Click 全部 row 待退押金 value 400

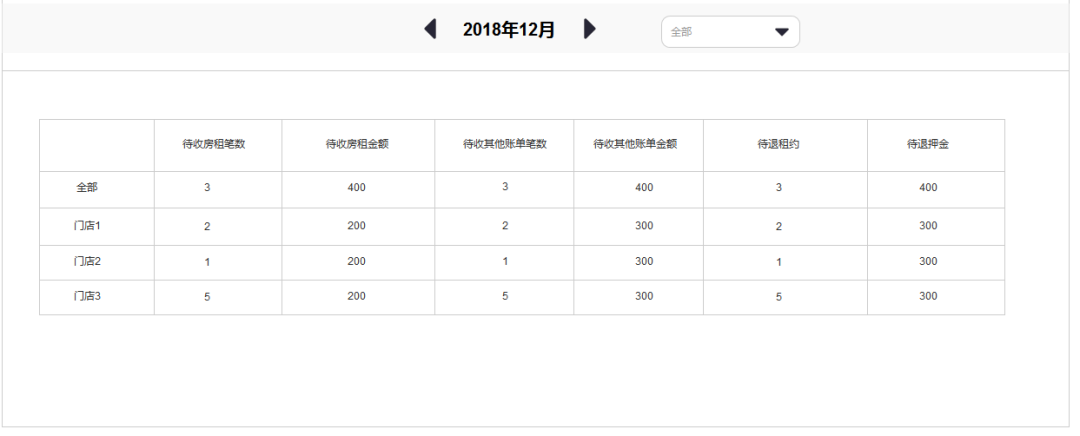point(928,187)
